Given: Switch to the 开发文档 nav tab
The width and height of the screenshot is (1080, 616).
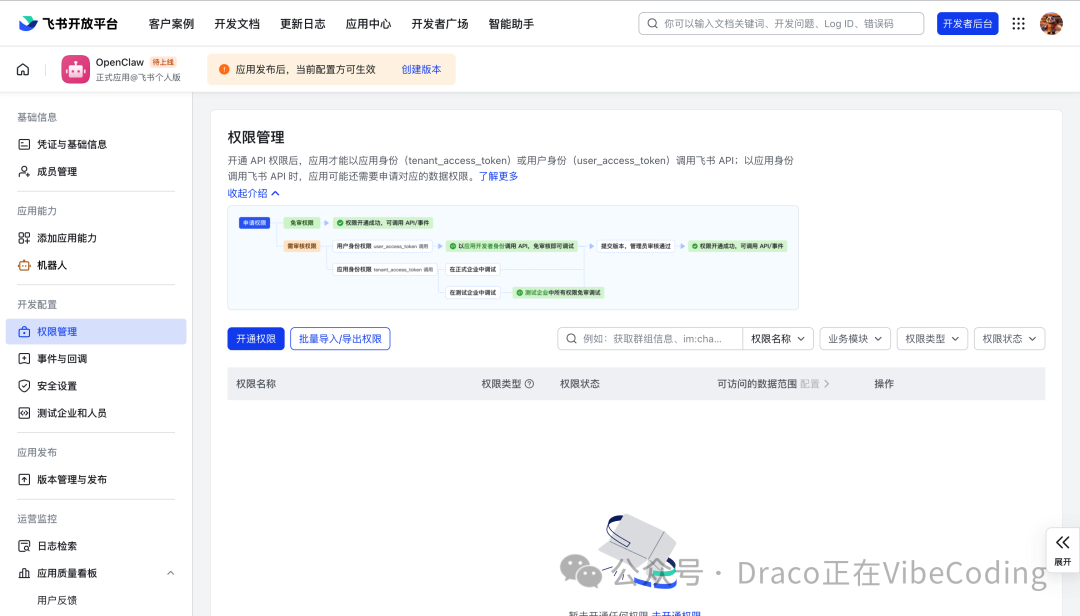Looking at the screenshot, I should [237, 22].
